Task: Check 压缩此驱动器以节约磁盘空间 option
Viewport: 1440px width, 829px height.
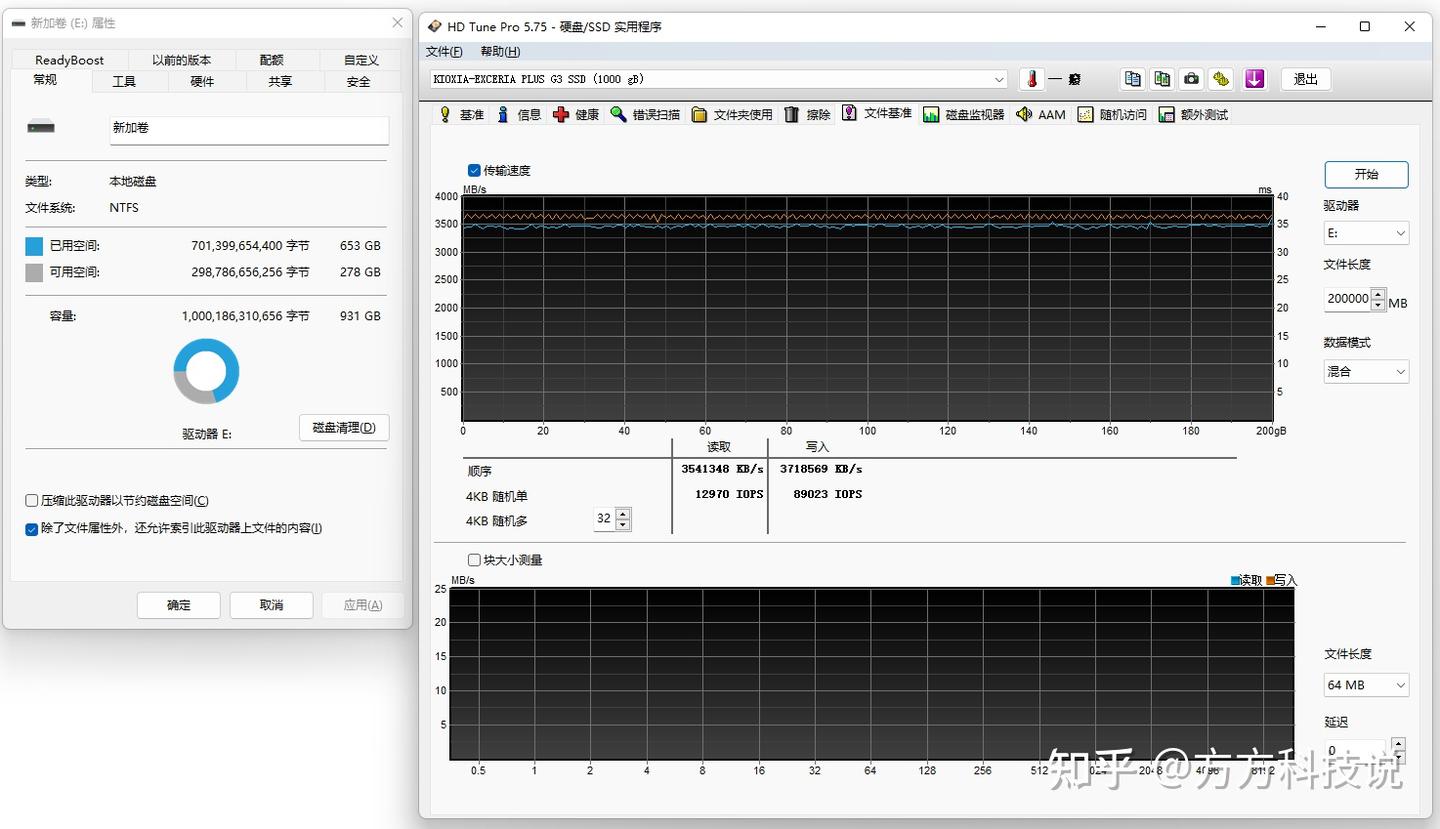Action: click(32, 501)
